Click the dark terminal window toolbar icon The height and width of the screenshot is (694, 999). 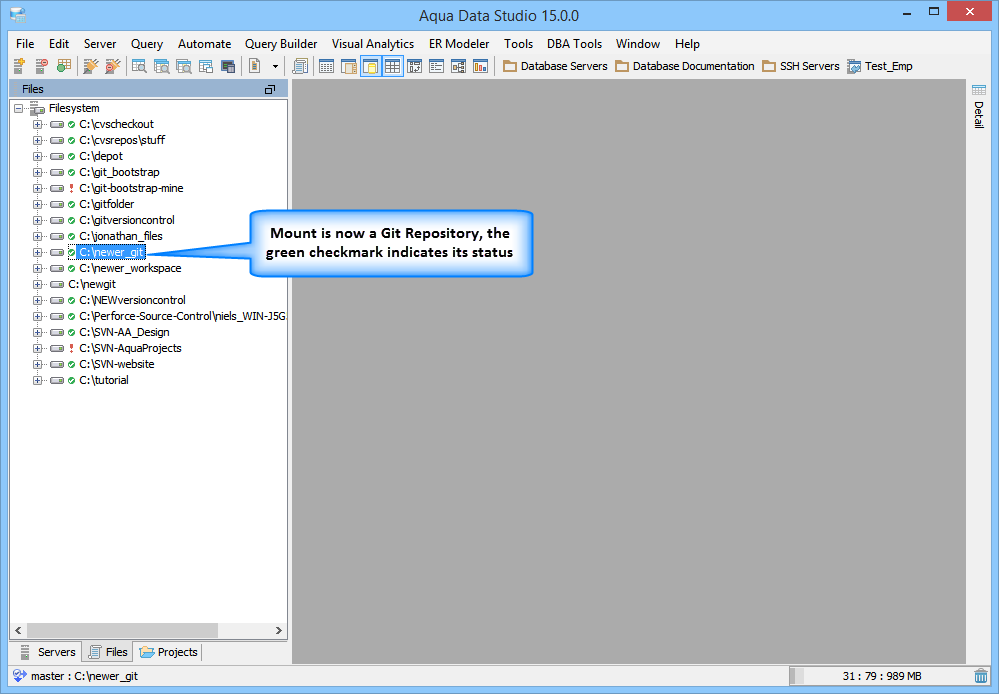click(227, 66)
